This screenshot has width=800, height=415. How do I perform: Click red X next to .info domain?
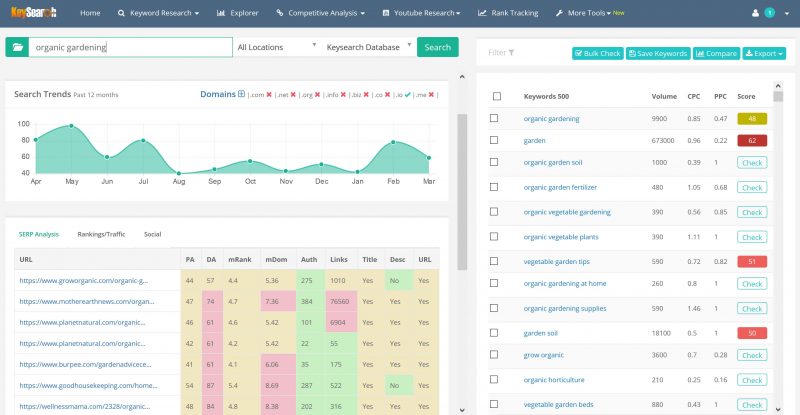(x=343, y=94)
